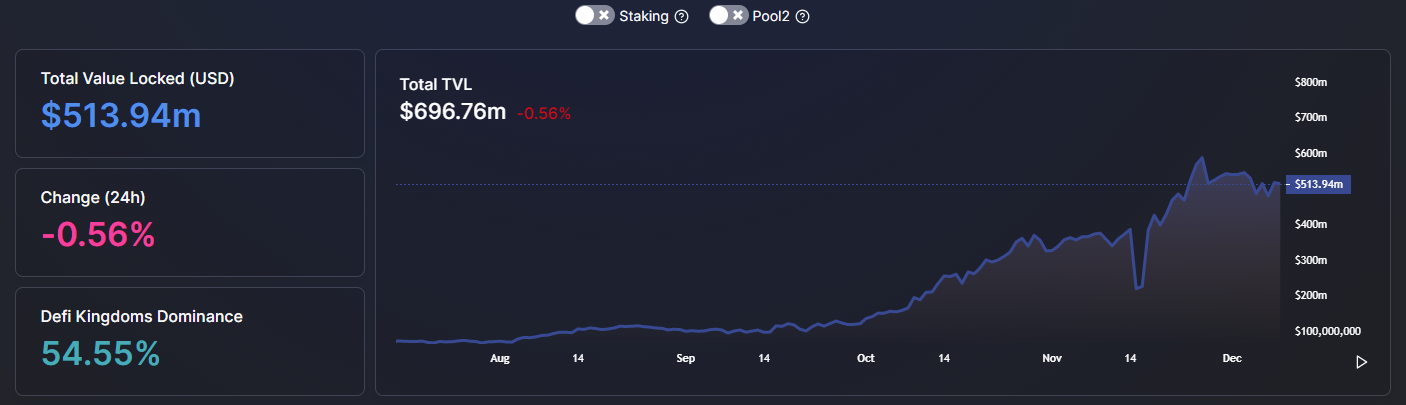
Task: Click the Defi Kingdoms Dominance 54.55% value
Action: click(x=101, y=353)
